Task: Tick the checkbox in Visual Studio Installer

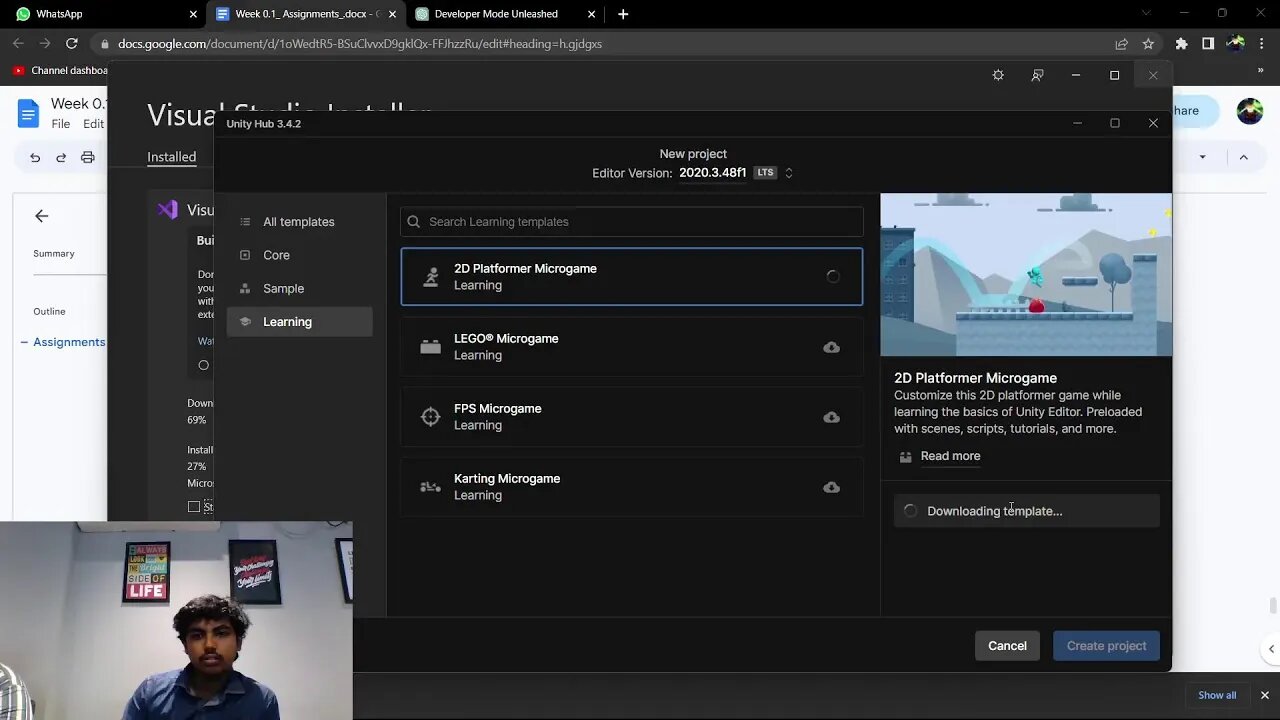Action: tap(194, 507)
